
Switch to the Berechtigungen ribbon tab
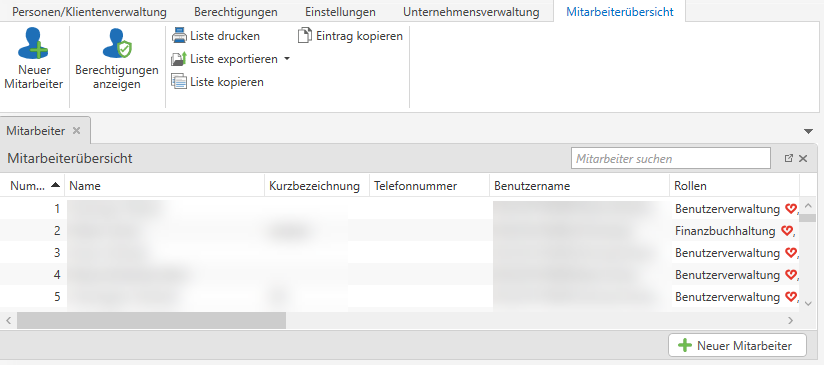pyautogui.click(x=236, y=12)
